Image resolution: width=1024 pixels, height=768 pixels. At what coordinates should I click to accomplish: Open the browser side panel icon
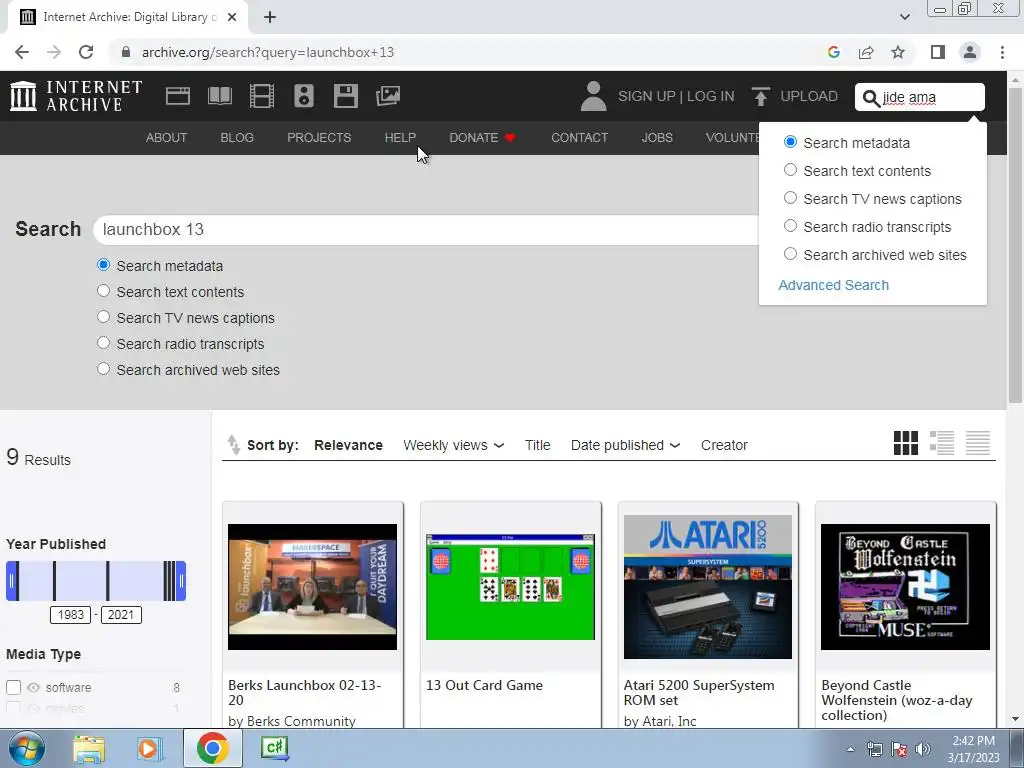[938, 52]
